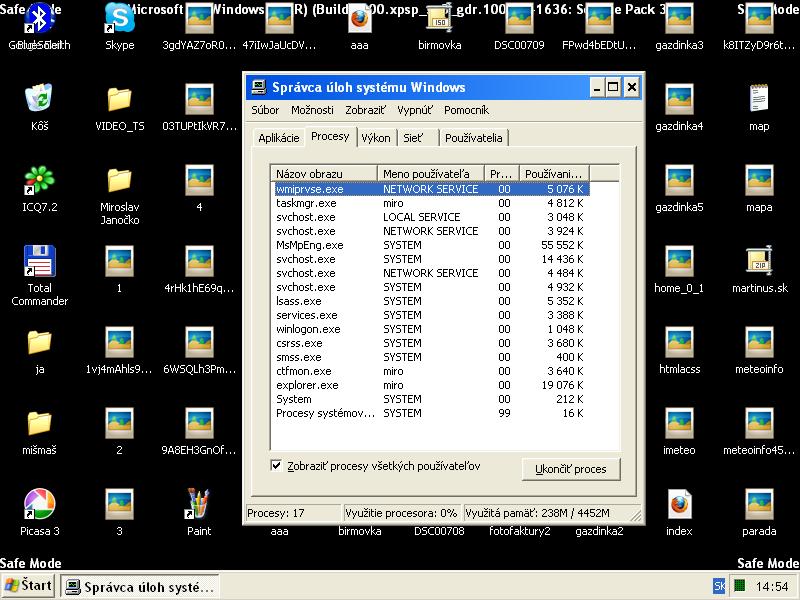Click the green CPU usage tray icon
The width and height of the screenshot is (800, 600).
[739, 586]
